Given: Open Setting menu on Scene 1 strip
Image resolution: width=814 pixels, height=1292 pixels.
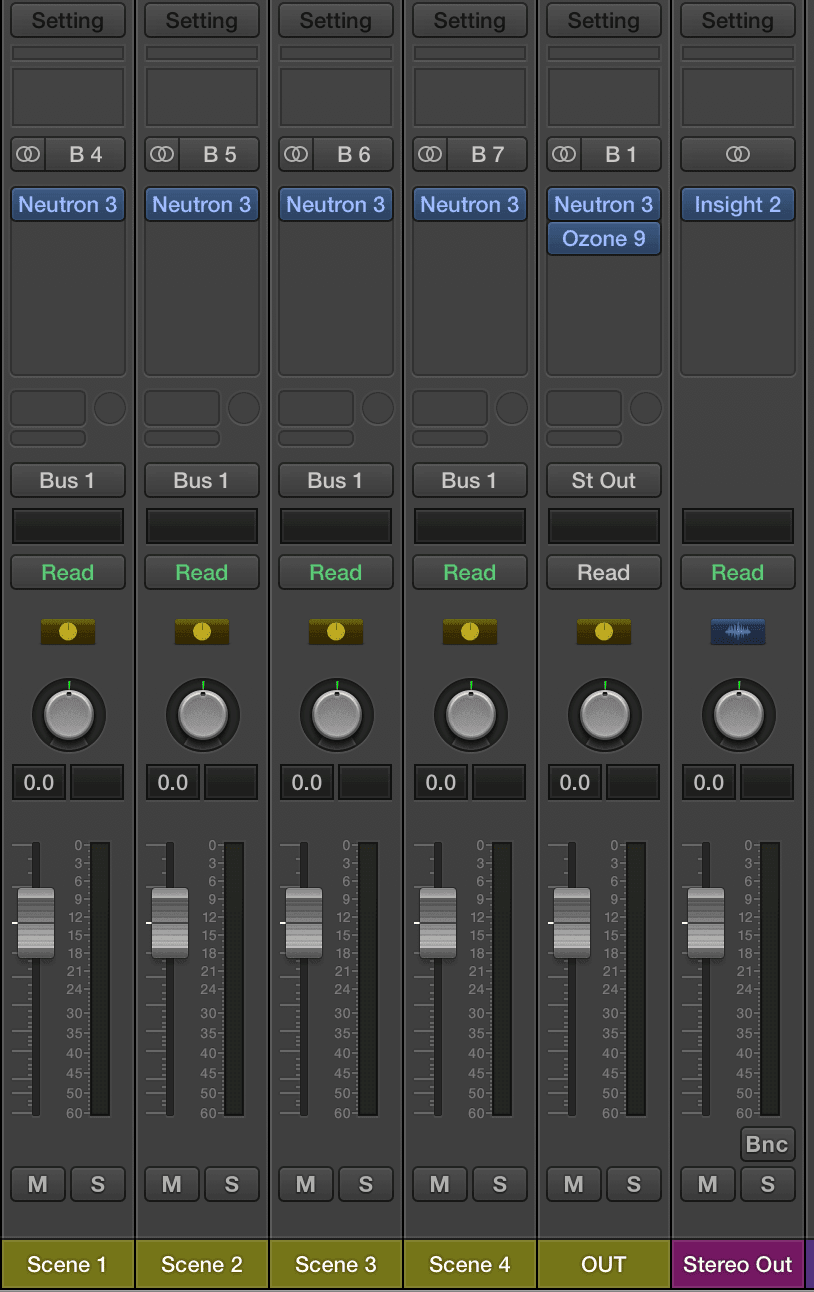Looking at the screenshot, I should [x=68, y=20].
